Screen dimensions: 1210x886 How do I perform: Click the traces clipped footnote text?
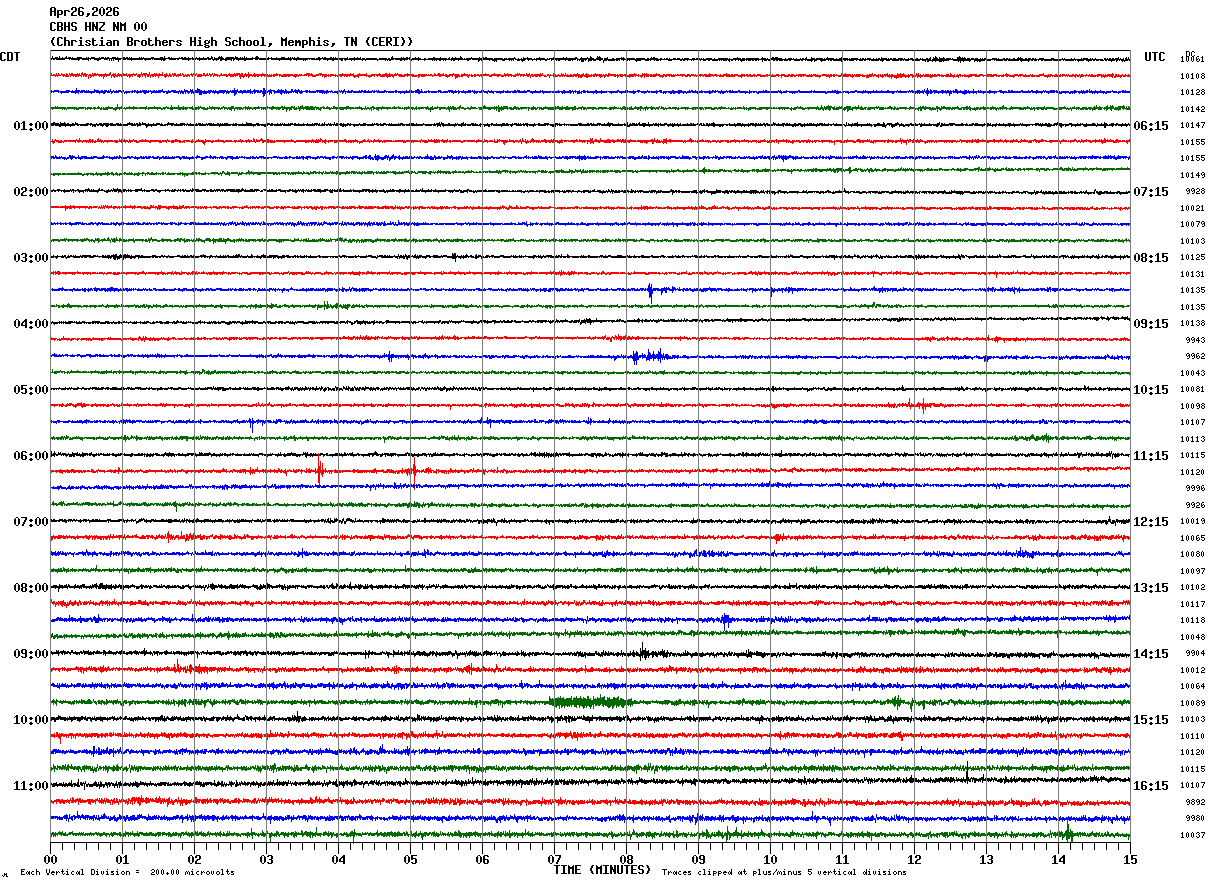(x=784, y=873)
